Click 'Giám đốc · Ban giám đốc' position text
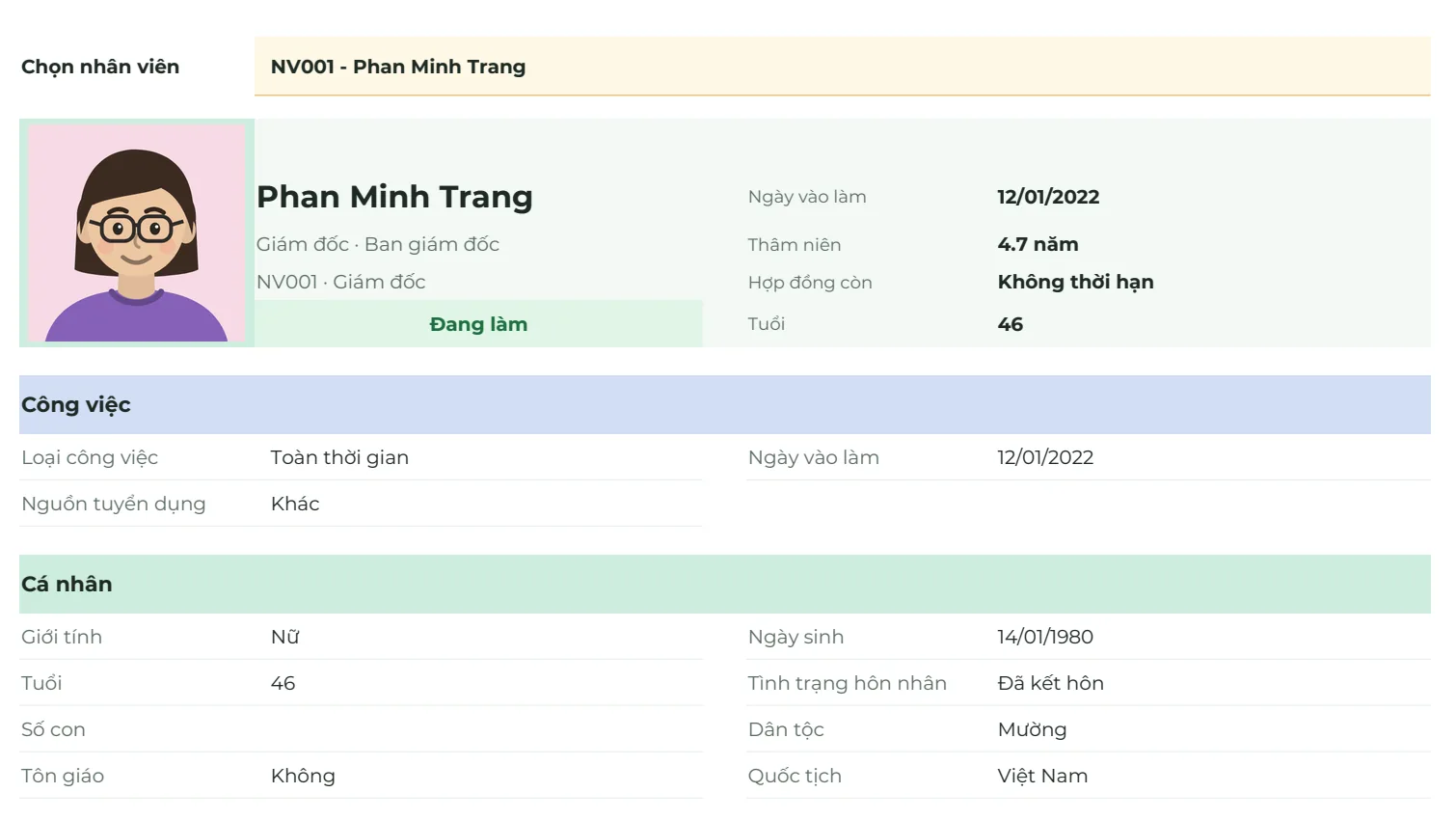 (x=378, y=244)
